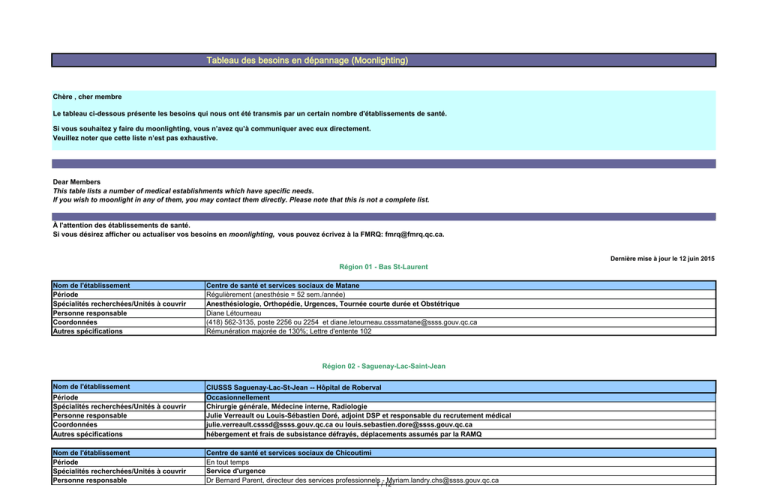
Task: Click the Région 01 - Bas St-Laurent heading
Action: click(386, 268)
